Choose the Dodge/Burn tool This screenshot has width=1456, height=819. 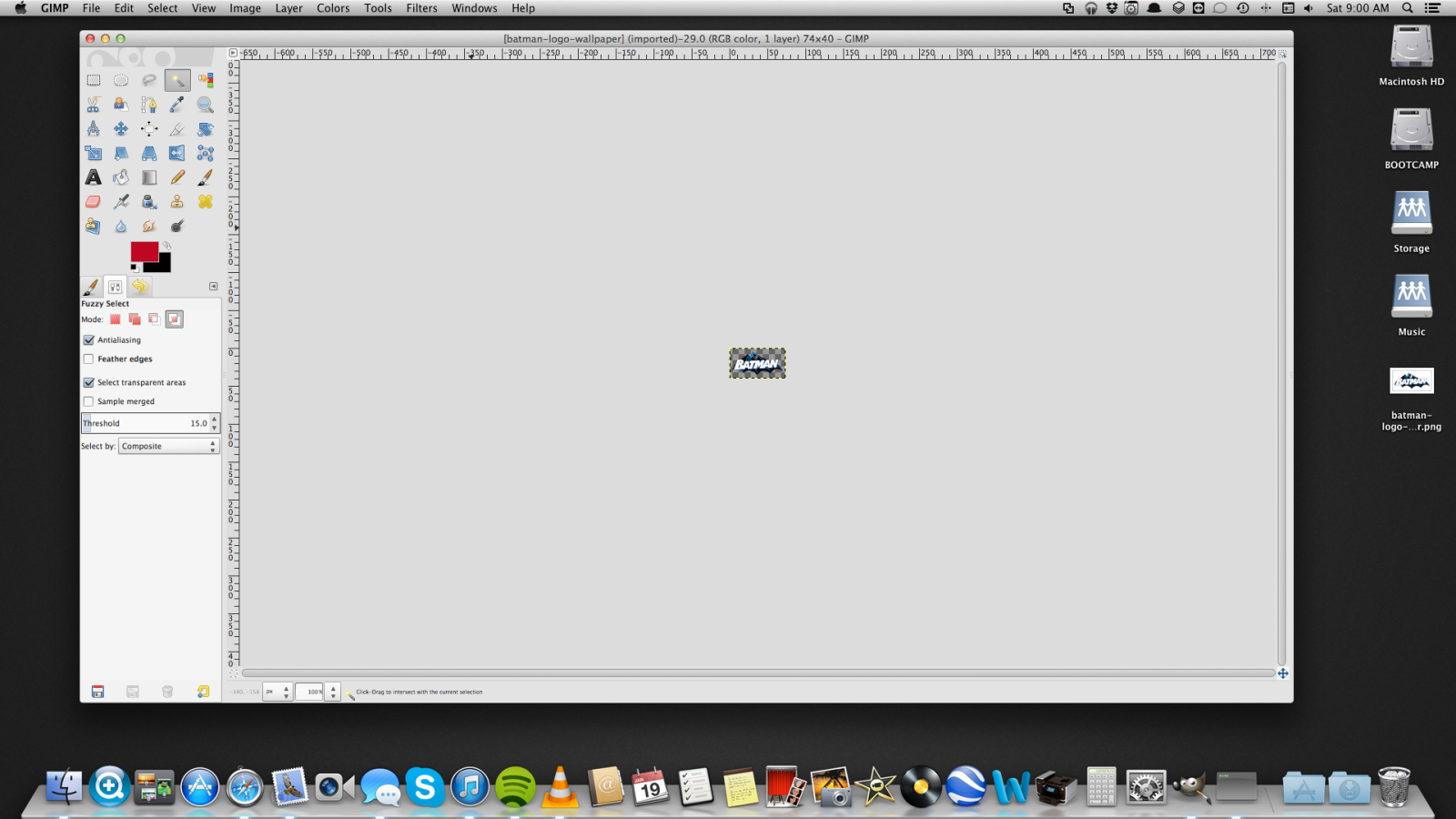tap(177, 226)
